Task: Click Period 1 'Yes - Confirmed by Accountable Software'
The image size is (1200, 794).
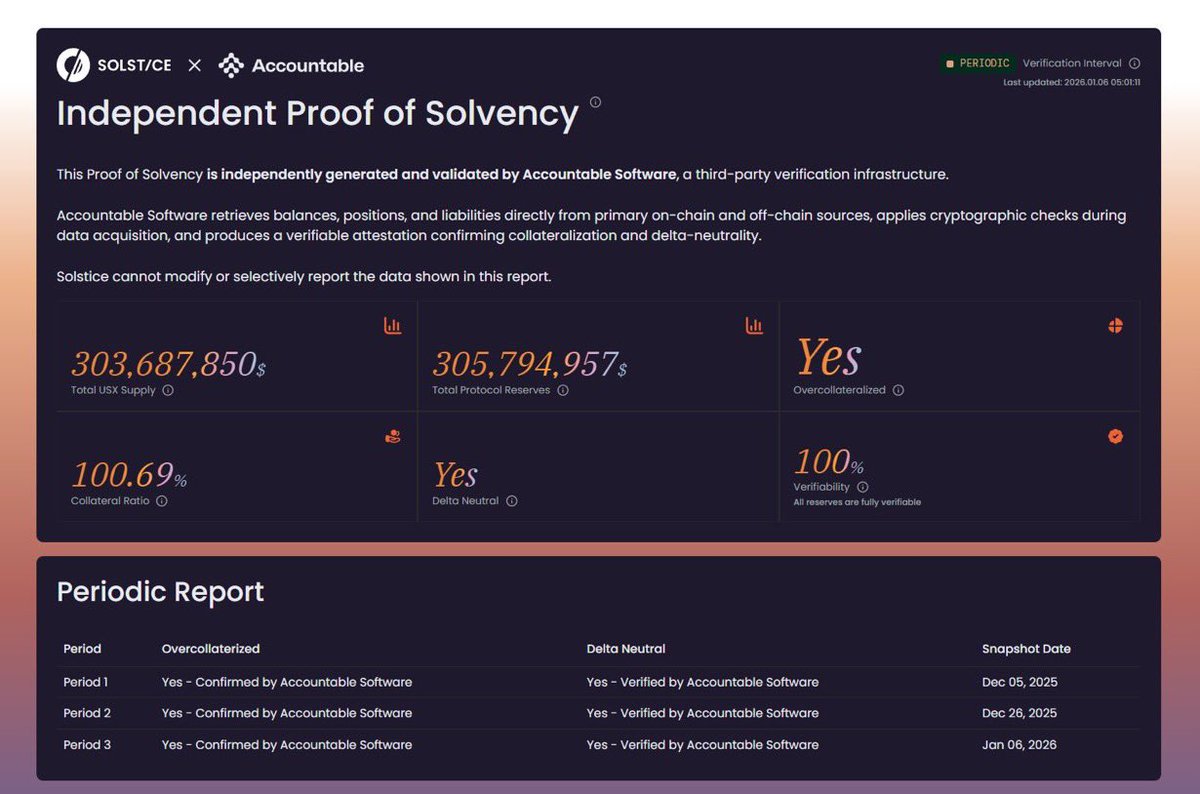Action: pyautogui.click(x=287, y=682)
